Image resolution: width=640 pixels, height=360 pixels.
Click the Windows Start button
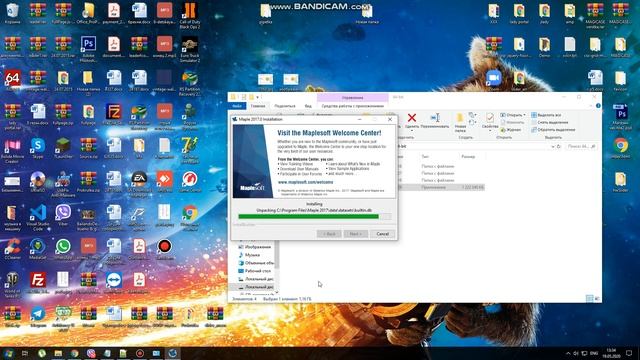[8, 353]
